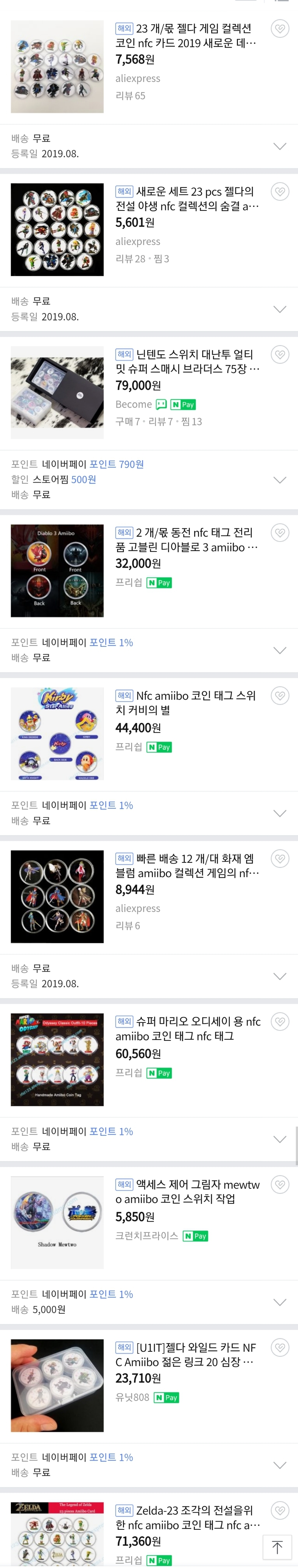Image resolution: width=298 pixels, height=1568 pixels.
Task: Toggle the wishlist heart on the Diablo 3 amiibo
Action: (280, 532)
